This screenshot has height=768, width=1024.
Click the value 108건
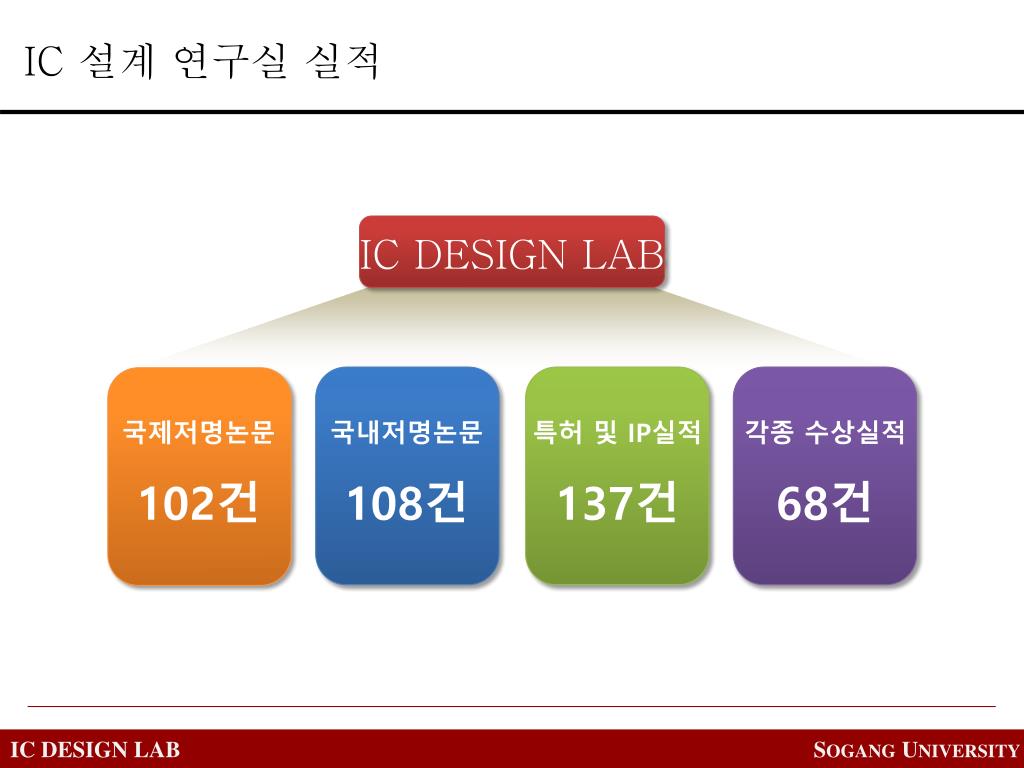tap(406, 502)
